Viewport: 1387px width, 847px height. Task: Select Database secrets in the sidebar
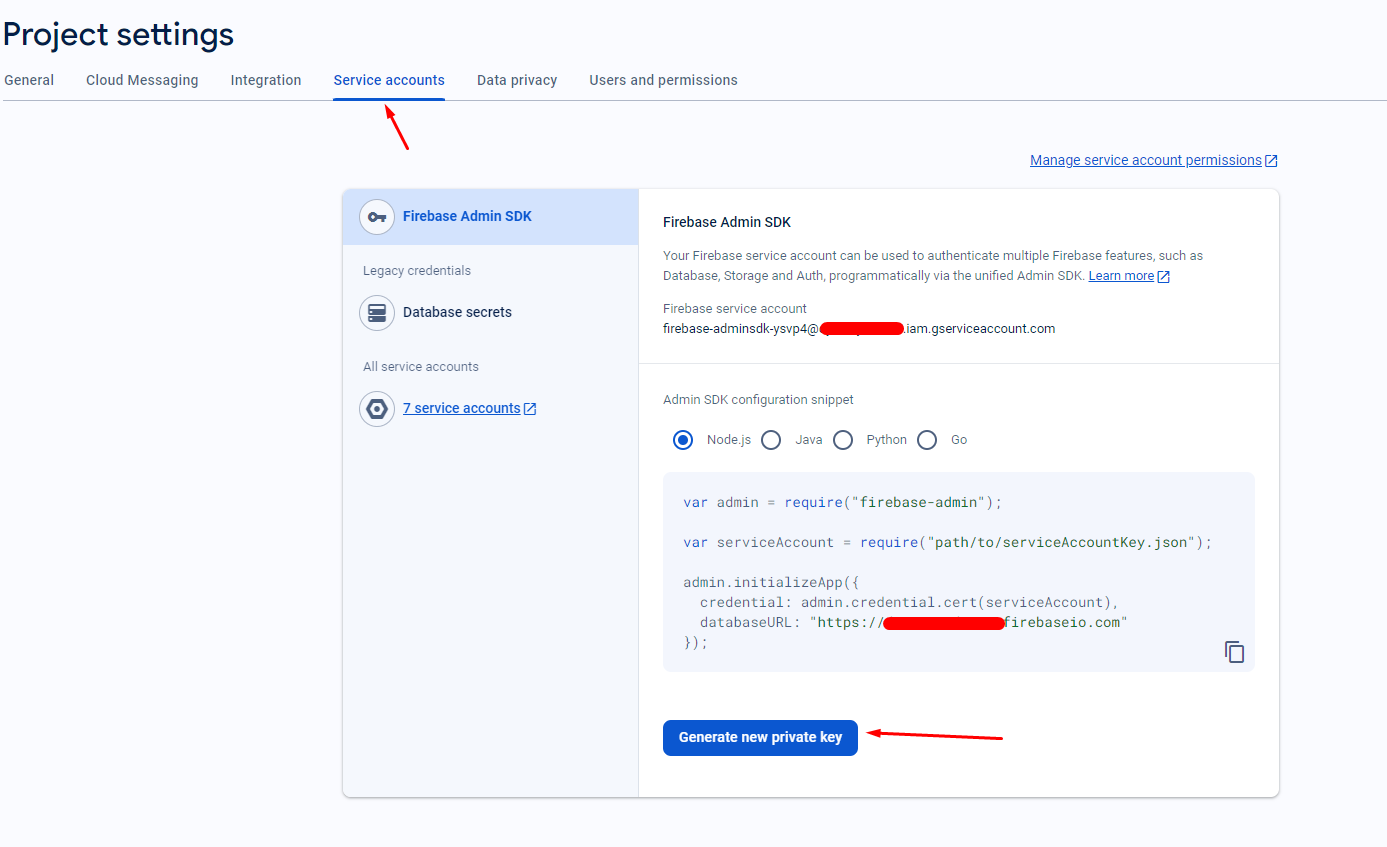tap(490, 313)
